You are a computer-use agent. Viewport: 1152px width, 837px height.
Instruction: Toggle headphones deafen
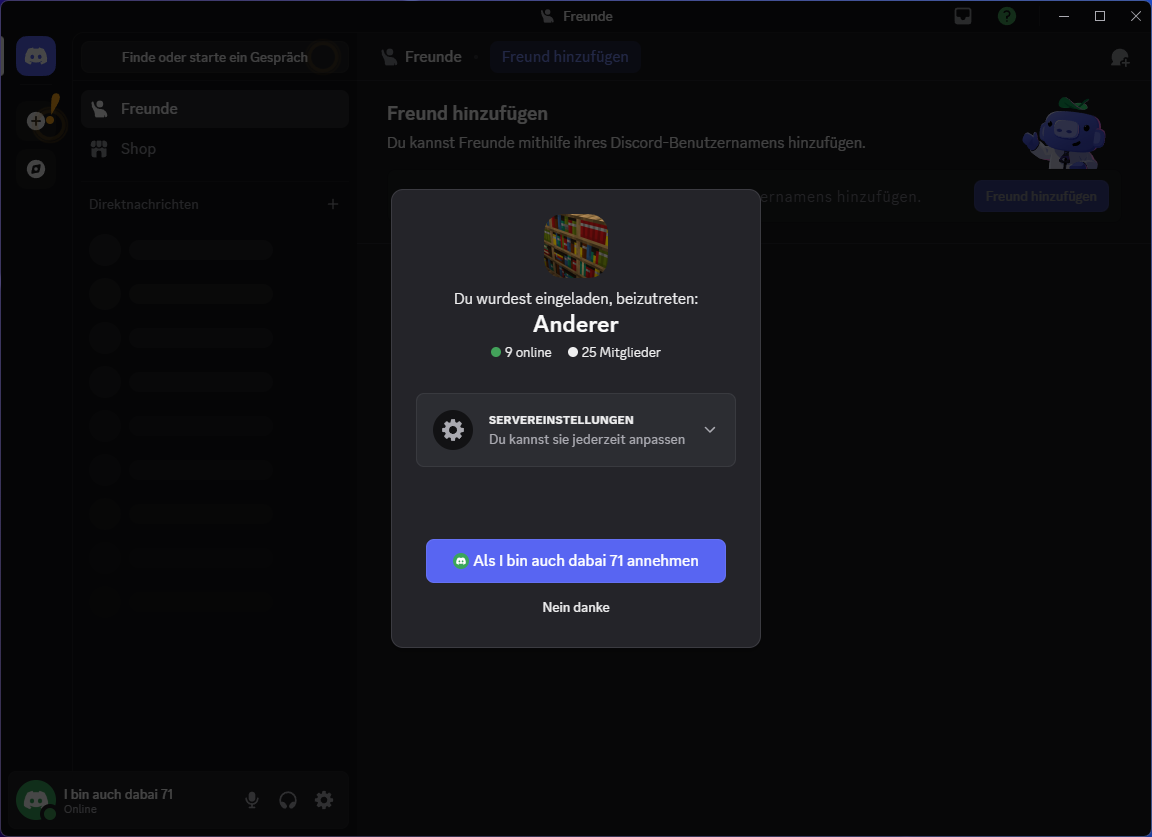pyautogui.click(x=288, y=800)
